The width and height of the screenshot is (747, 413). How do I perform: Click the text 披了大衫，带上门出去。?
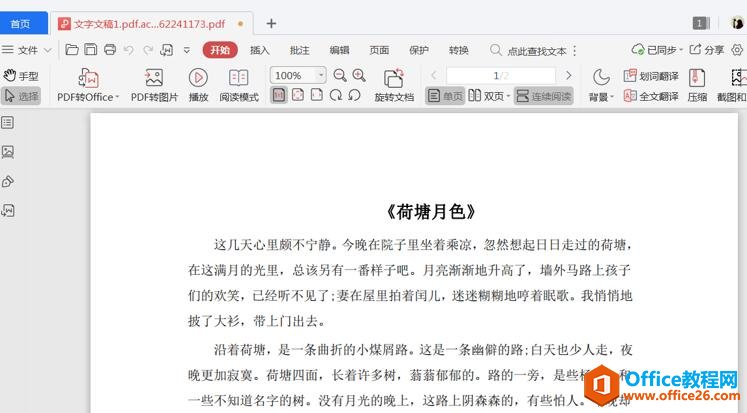(257, 321)
